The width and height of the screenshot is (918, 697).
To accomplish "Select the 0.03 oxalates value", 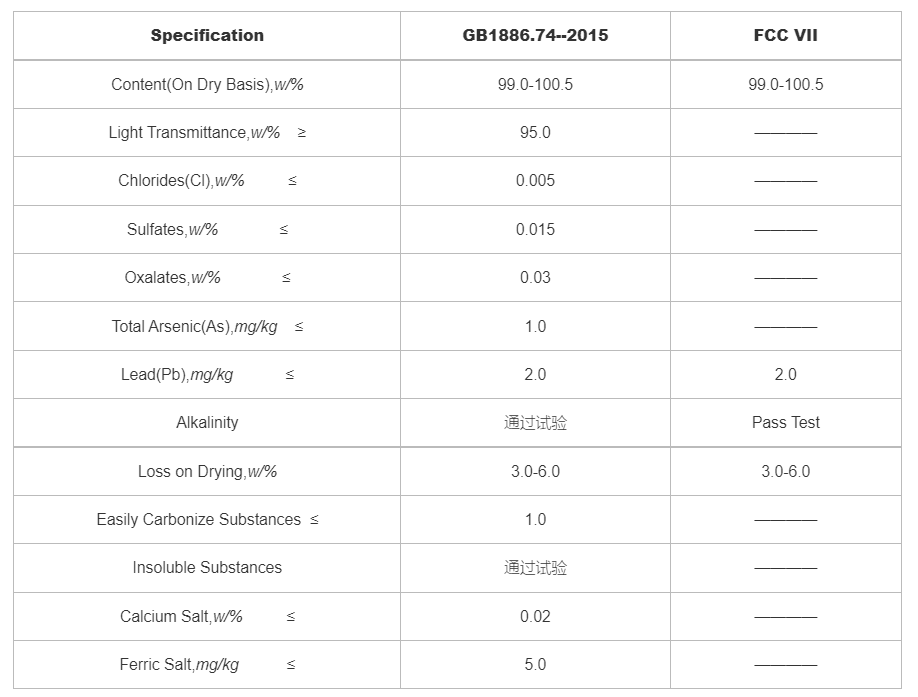I will (535, 277).
